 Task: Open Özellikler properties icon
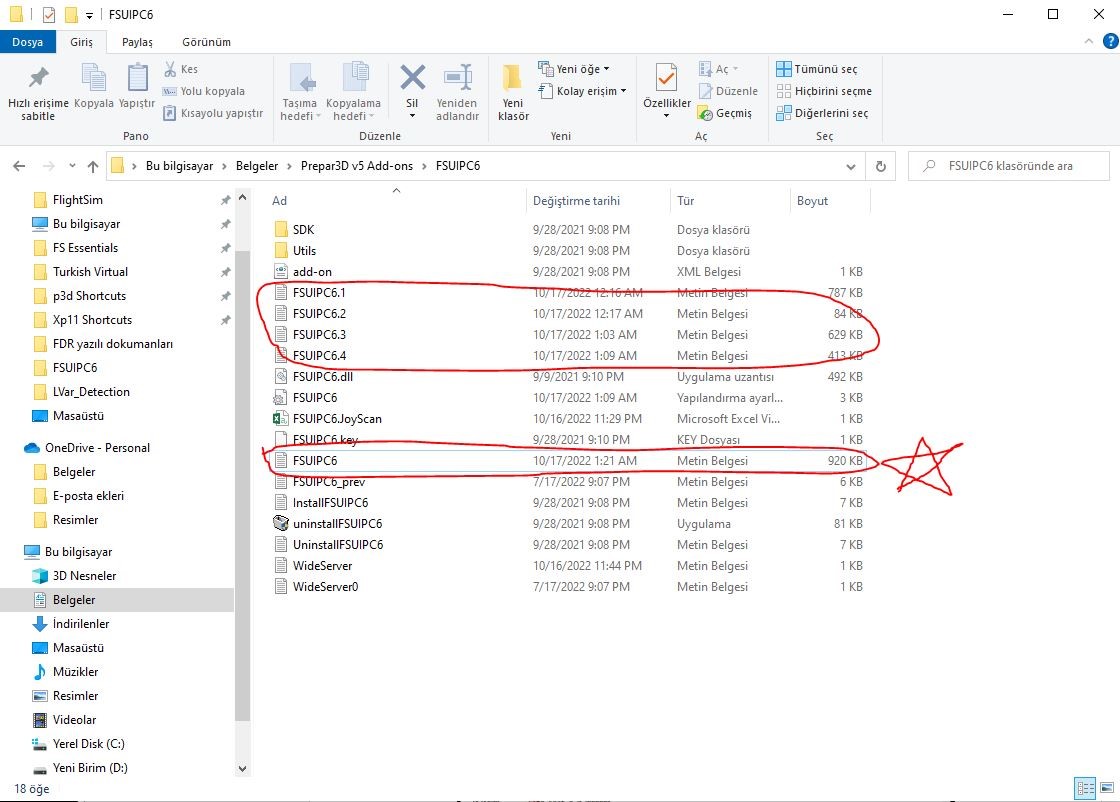click(666, 79)
